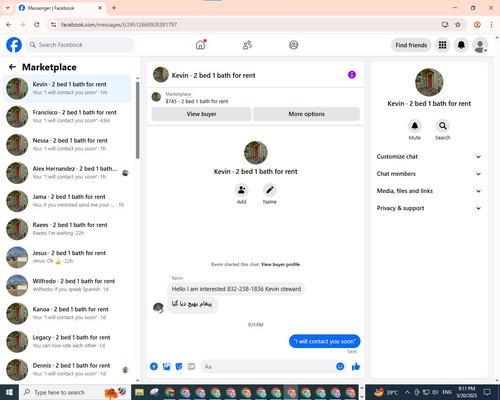Open Alex Hernandez conversation
The width and height of the screenshot is (500, 400).
[68, 173]
